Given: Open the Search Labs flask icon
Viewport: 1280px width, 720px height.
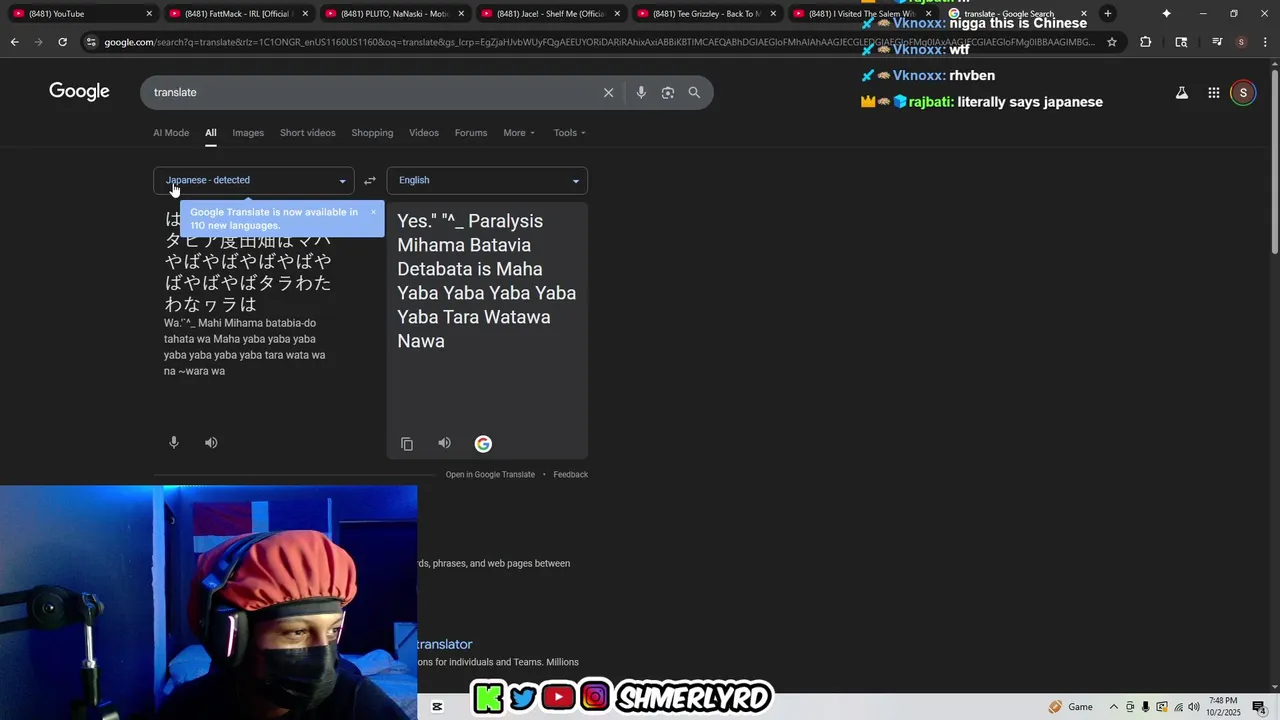Looking at the screenshot, I should tap(1181, 92).
